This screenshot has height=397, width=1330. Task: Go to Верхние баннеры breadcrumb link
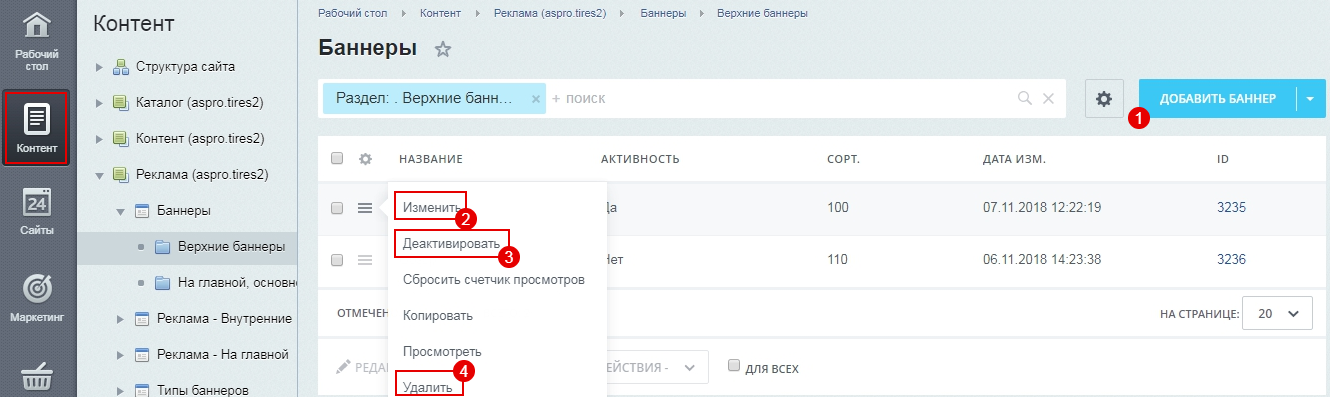tap(763, 13)
